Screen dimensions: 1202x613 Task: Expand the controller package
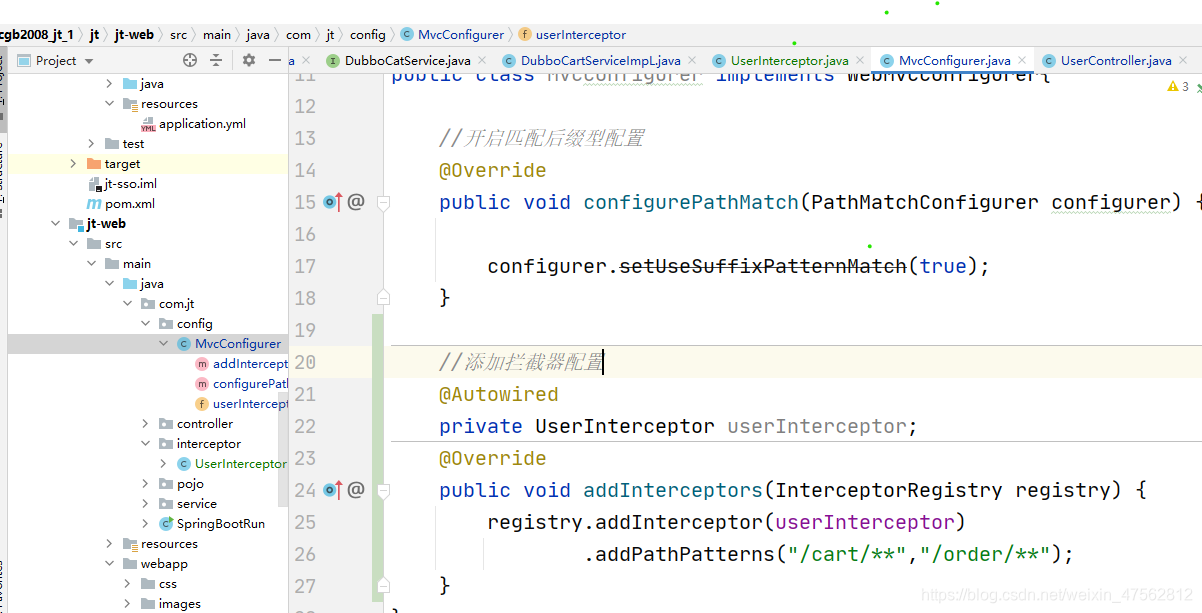(x=145, y=424)
